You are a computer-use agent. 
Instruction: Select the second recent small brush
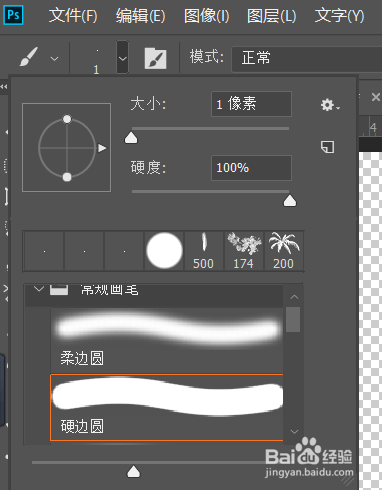click(x=84, y=251)
